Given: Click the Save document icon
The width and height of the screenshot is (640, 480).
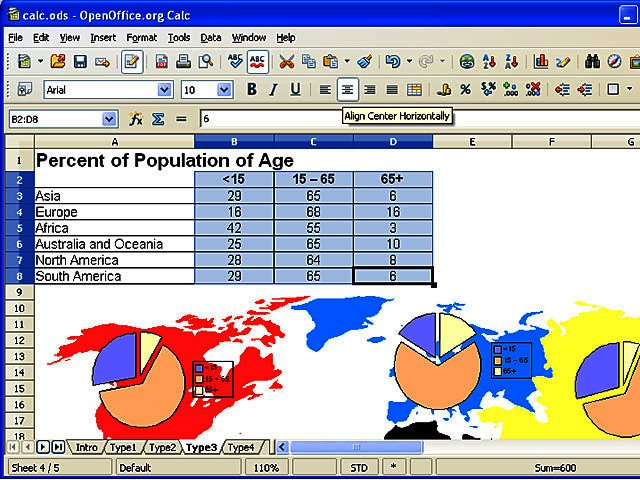Looking at the screenshot, I should pos(79,62).
